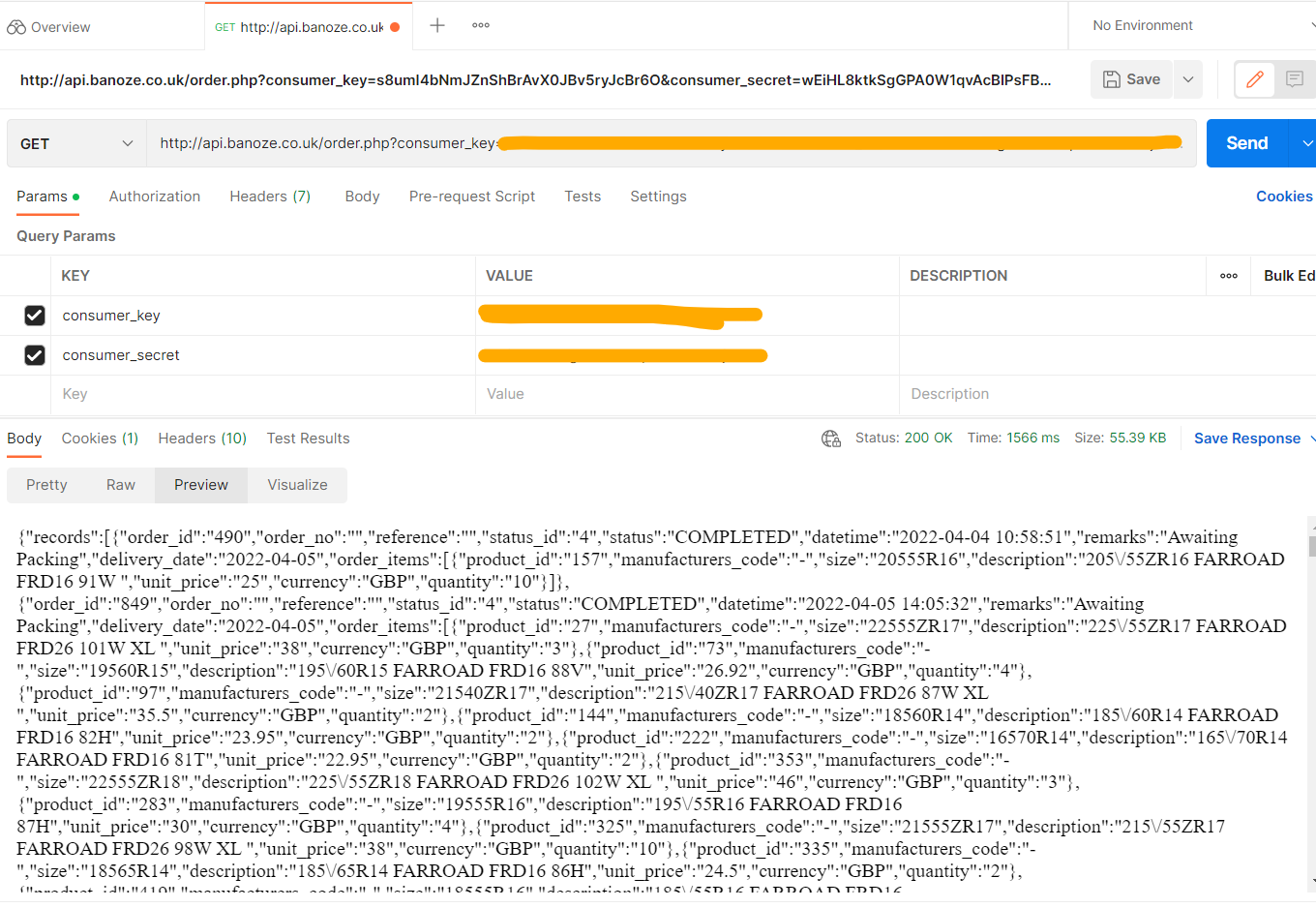Switch the response view to Visualize
This screenshot has height=908, width=1316.
tap(297, 485)
